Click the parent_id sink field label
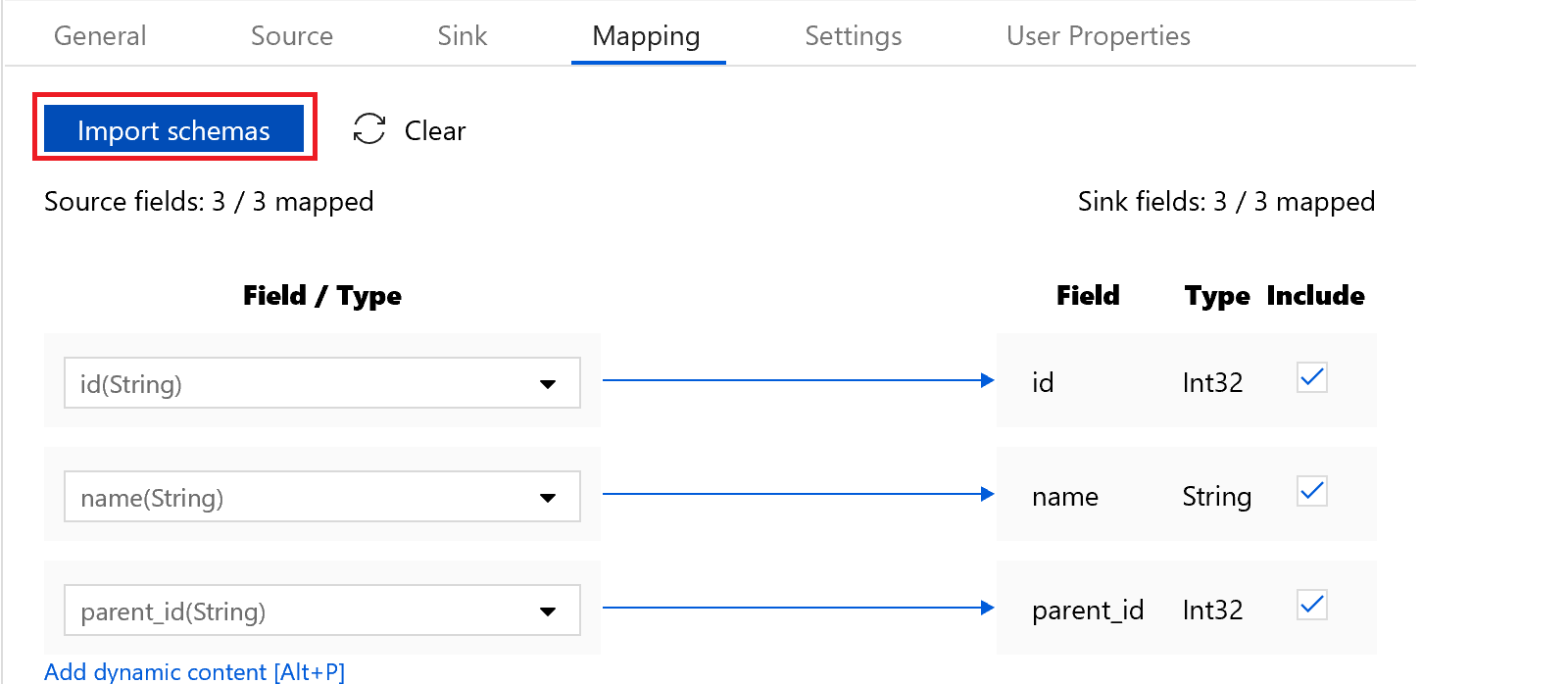 click(1088, 611)
